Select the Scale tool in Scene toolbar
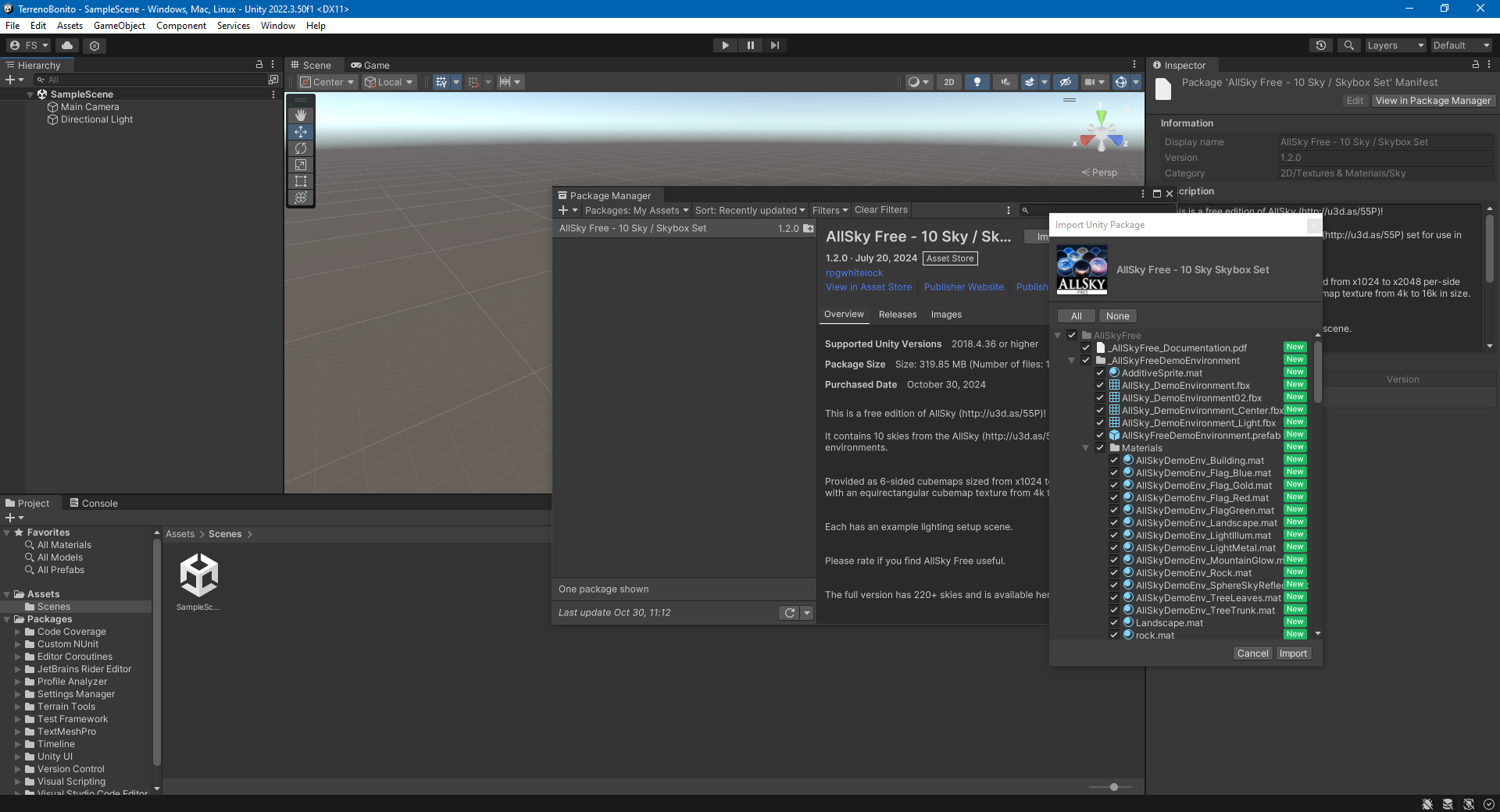The image size is (1500, 812). point(301,165)
